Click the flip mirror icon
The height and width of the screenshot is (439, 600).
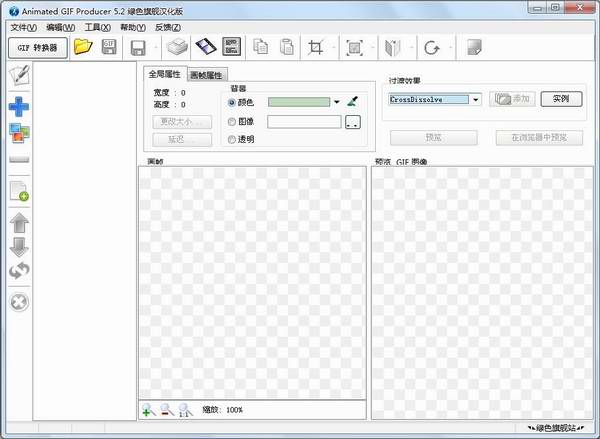[x=393, y=48]
